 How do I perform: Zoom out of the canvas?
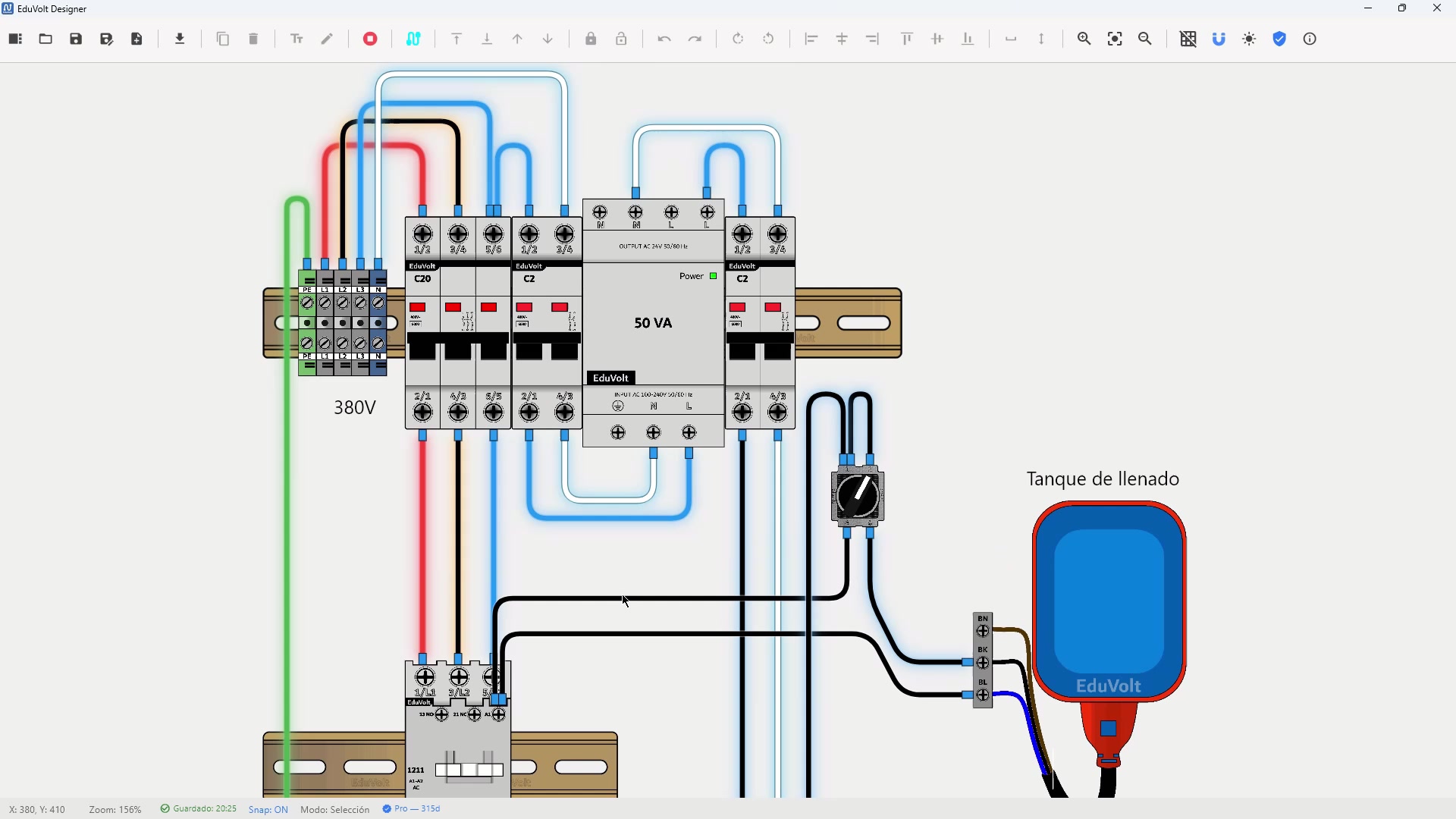pyautogui.click(x=1146, y=39)
